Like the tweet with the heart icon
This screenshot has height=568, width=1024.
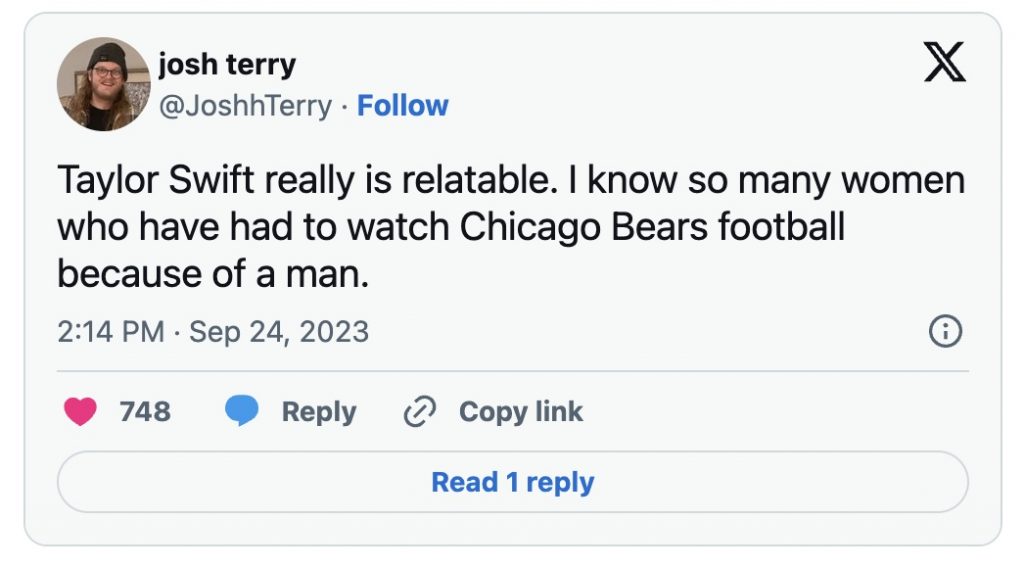(x=80, y=412)
